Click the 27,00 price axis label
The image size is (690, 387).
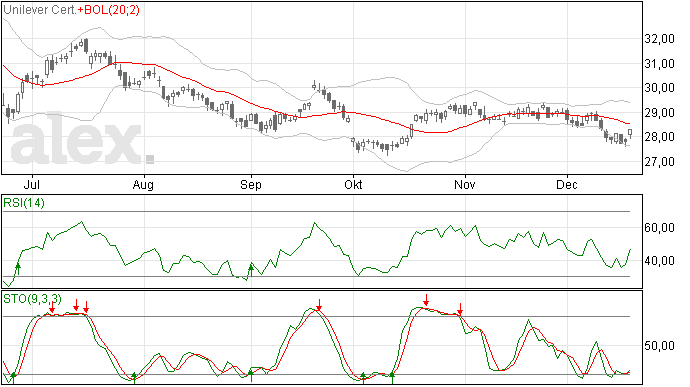659,162
